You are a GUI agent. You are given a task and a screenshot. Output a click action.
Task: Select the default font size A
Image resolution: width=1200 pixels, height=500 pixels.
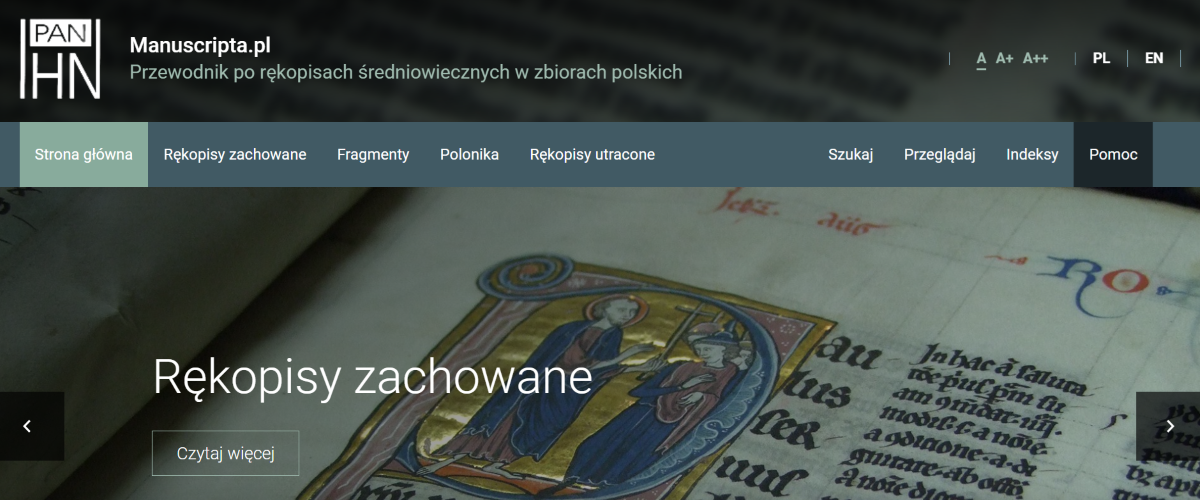tap(982, 58)
